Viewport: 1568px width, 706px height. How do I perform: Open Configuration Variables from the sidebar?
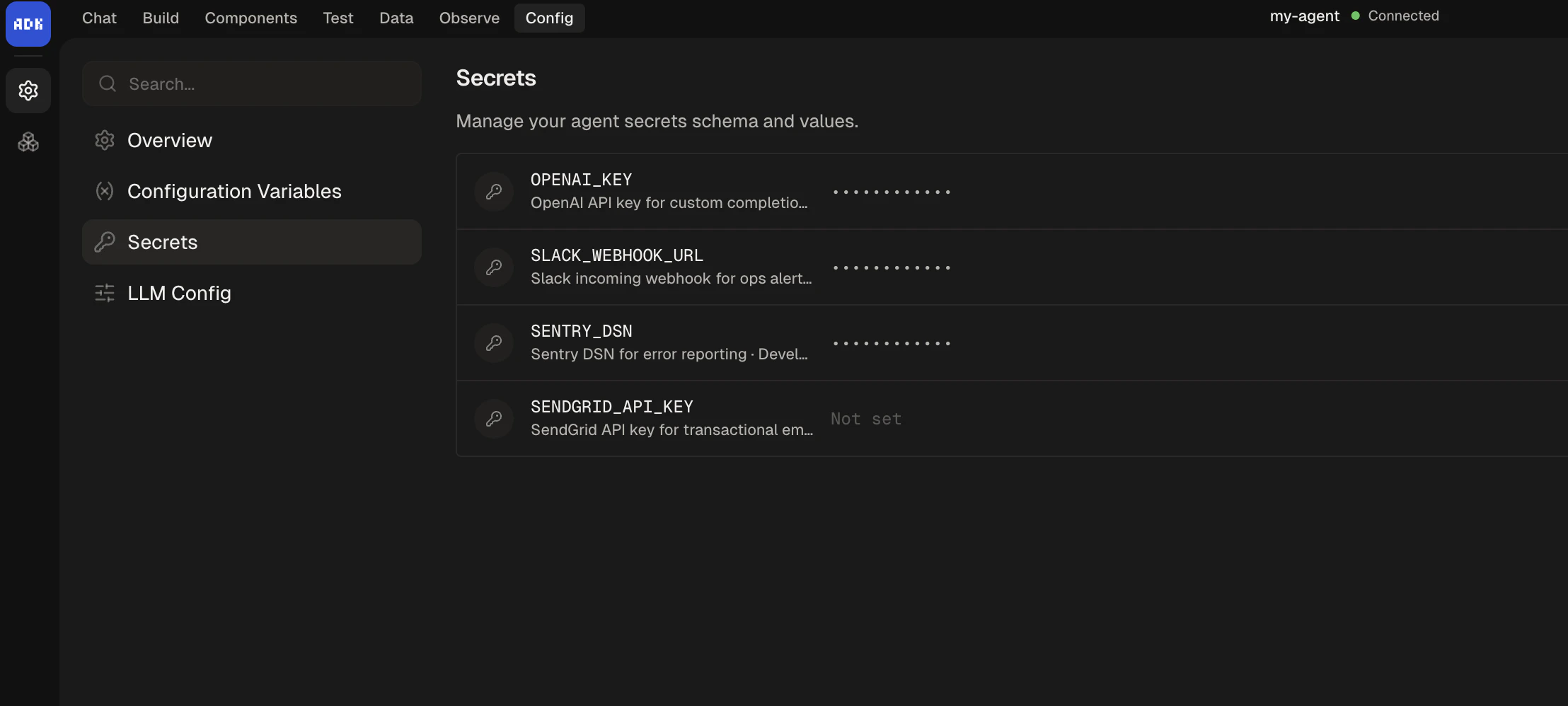(234, 190)
